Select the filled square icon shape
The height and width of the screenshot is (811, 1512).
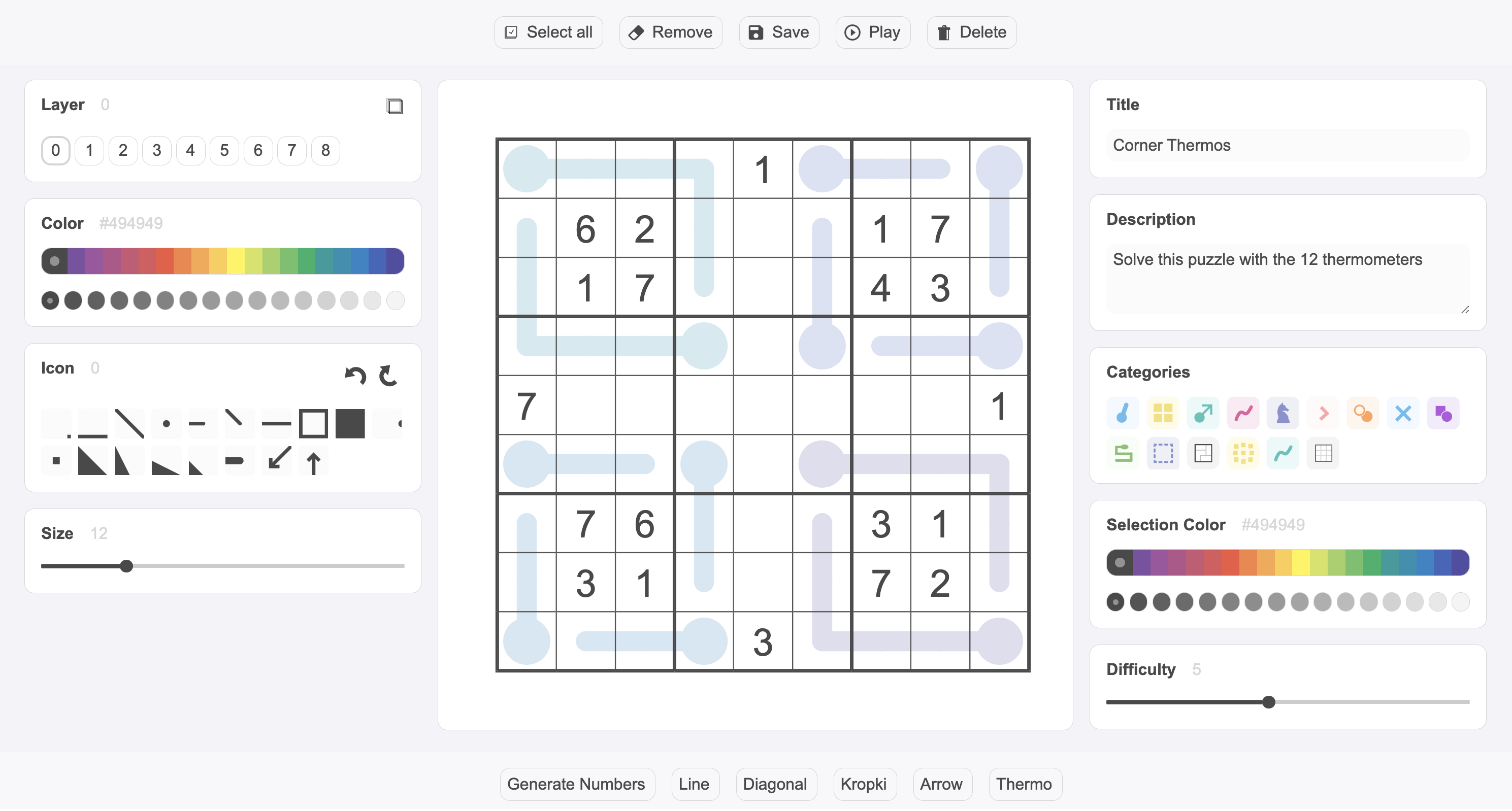pyautogui.click(x=350, y=423)
